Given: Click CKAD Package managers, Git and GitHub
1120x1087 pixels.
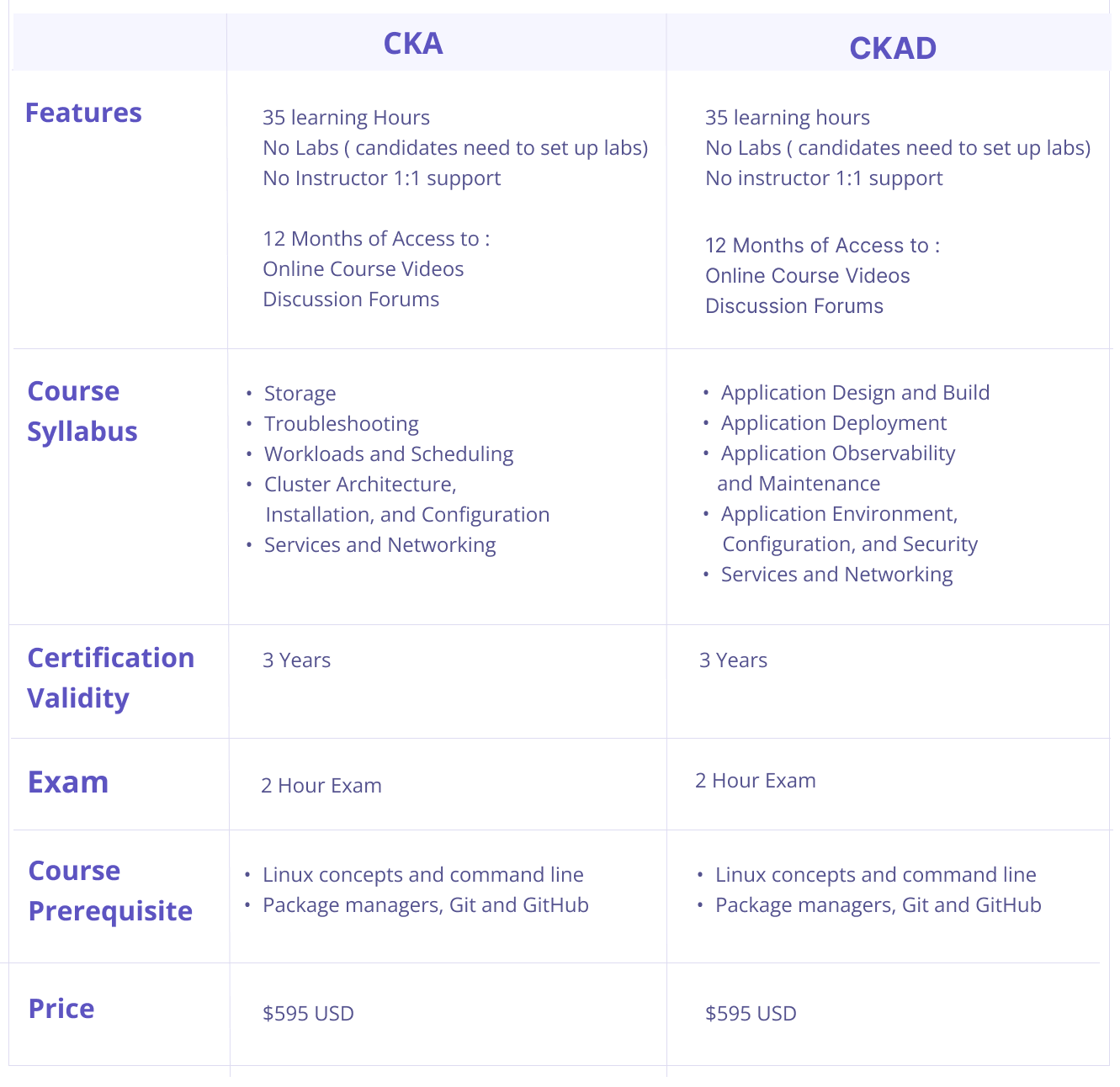Looking at the screenshot, I should (x=878, y=905).
